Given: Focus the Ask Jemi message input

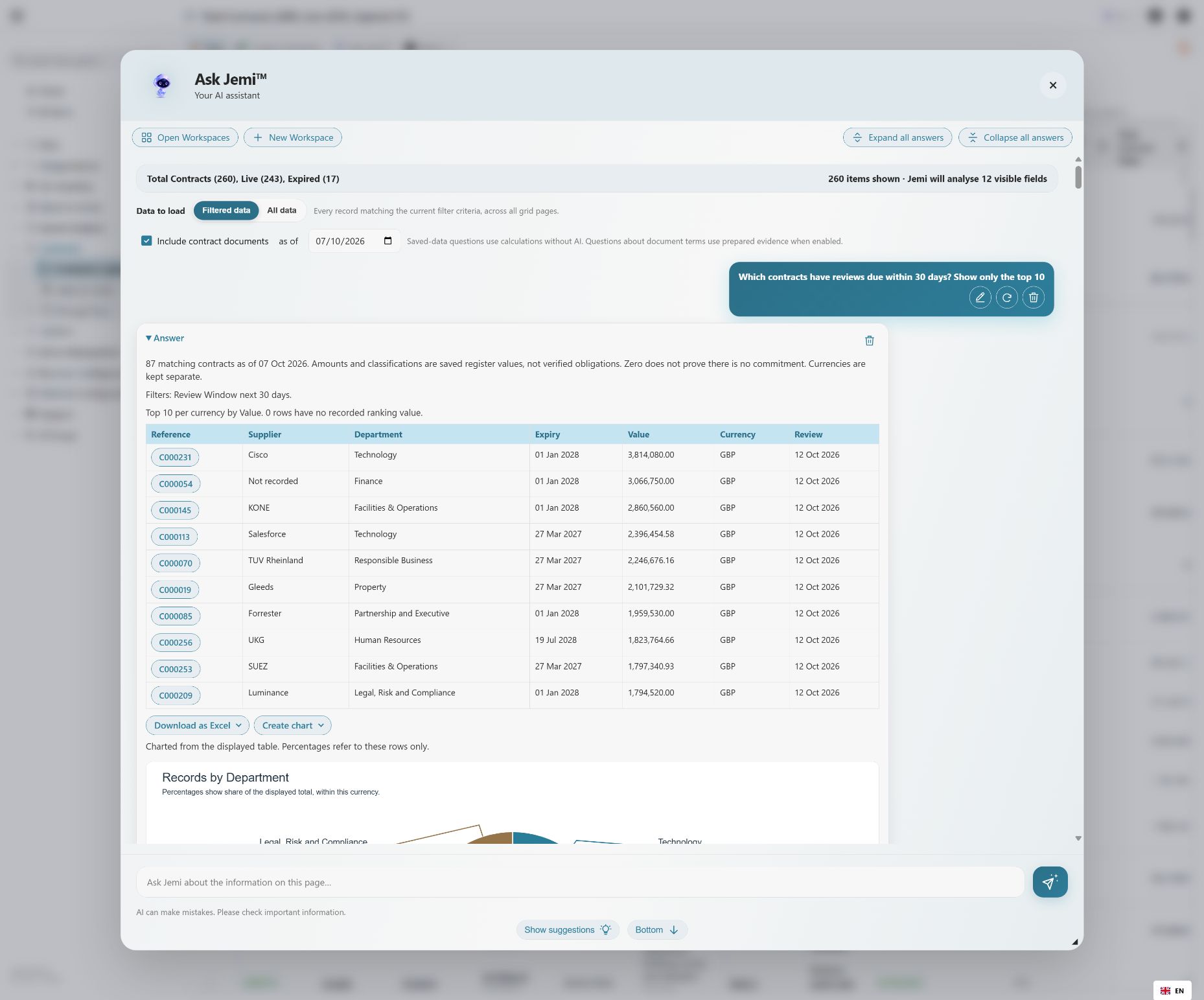Looking at the screenshot, I should tap(580, 882).
